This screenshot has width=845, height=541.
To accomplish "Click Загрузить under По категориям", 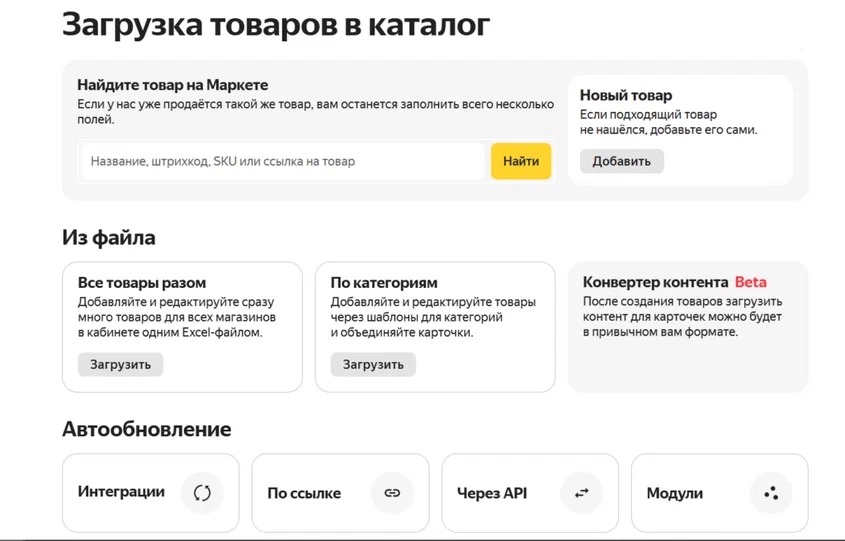I will (373, 364).
